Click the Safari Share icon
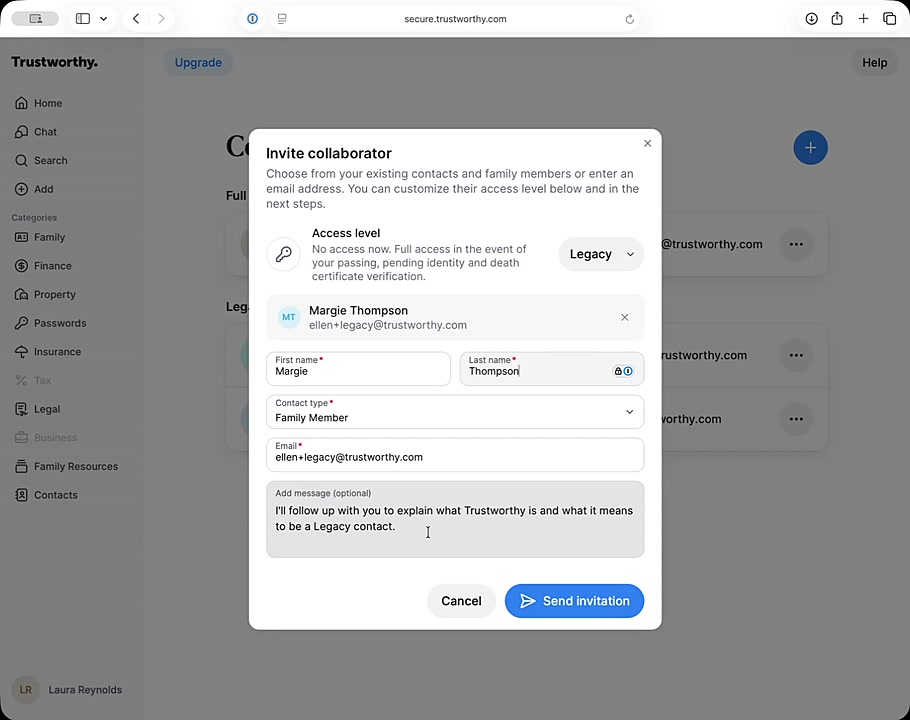This screenshot has width=910, height=720. (837, 19)
